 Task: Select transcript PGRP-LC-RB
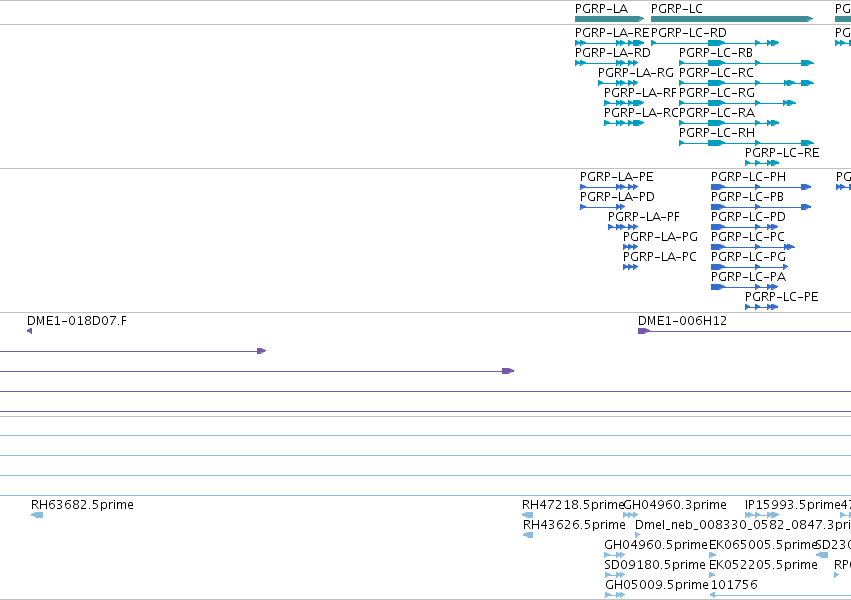[746, 63]
